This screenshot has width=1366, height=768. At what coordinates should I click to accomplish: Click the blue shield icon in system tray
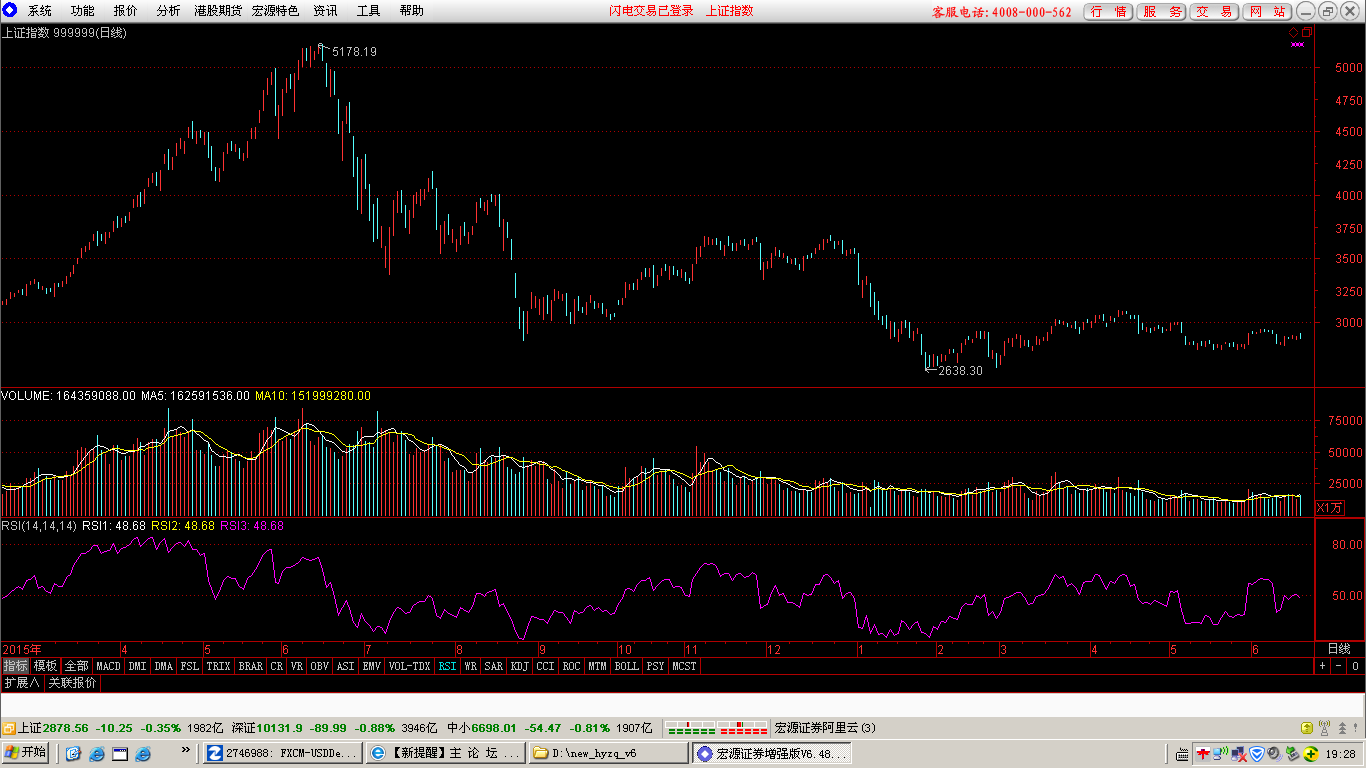click(1257, 753)
